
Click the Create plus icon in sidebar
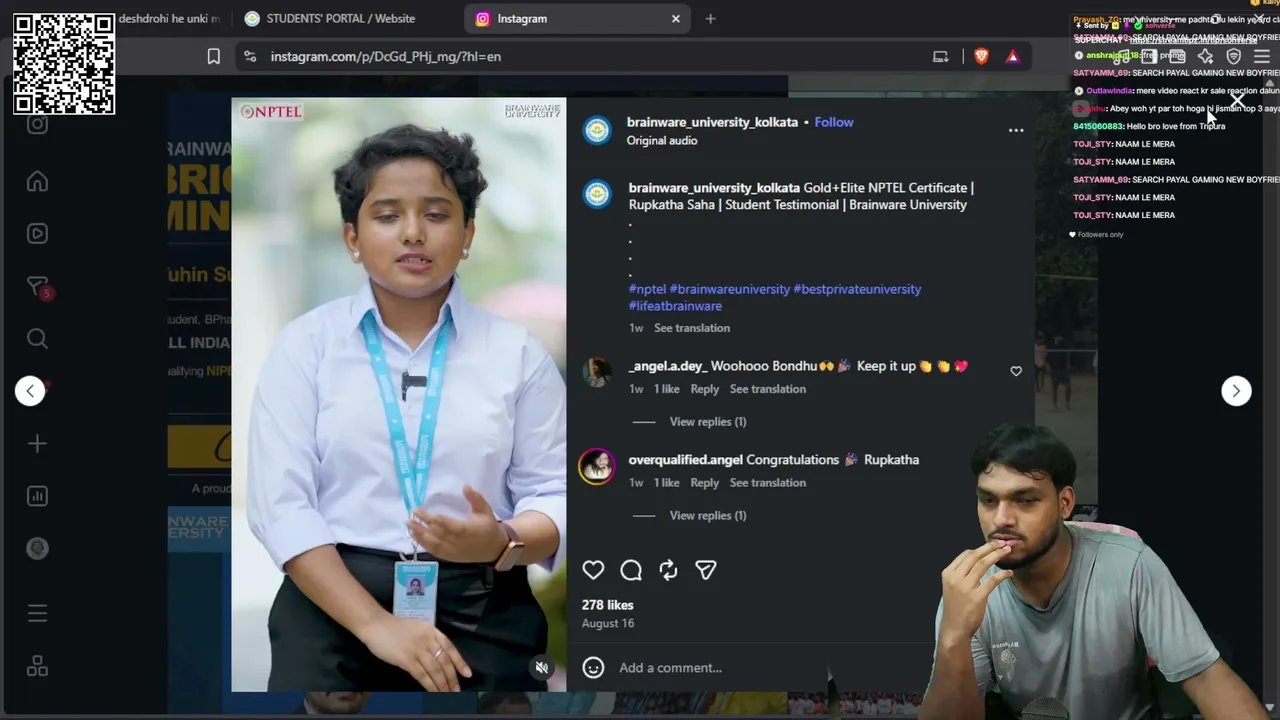(x=37, y=443)
